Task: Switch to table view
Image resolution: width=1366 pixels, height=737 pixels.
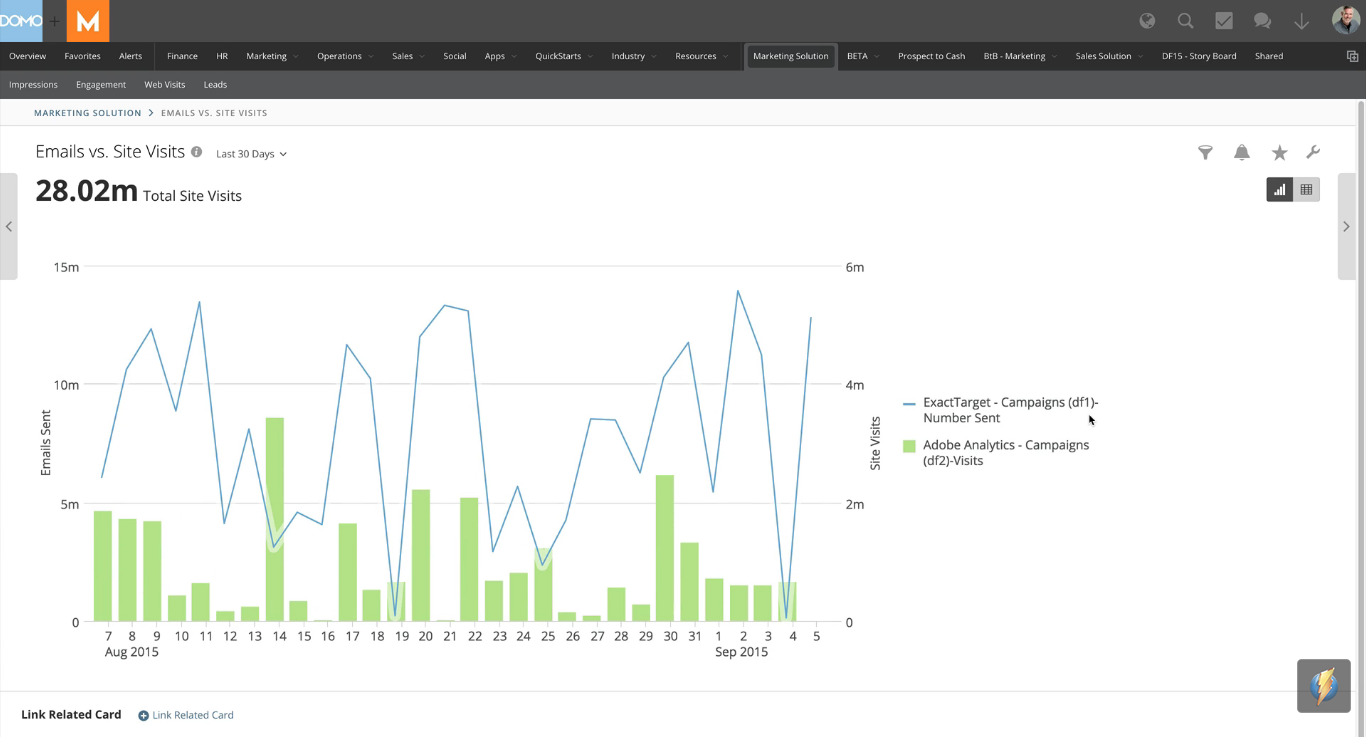Action: pyautogui.click(x=1306, y=189)
